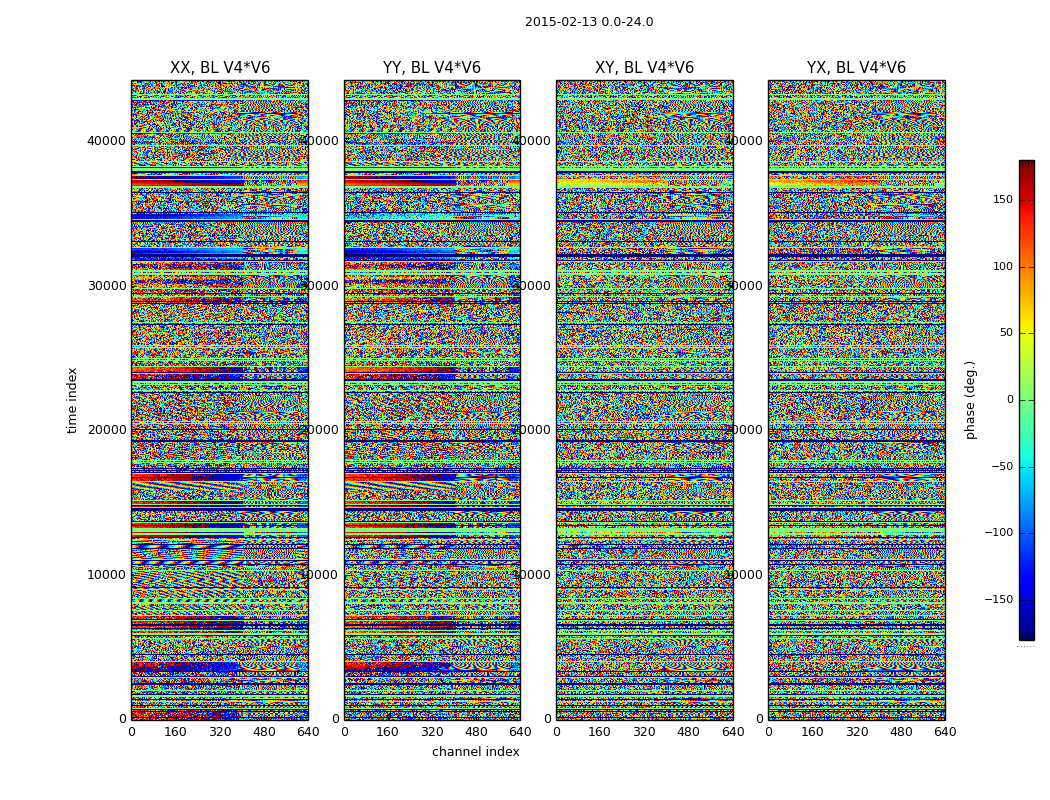Click the -150 tick label on the colorbar
Viewport: 1050px width, 800px height.
coord(998,599)
